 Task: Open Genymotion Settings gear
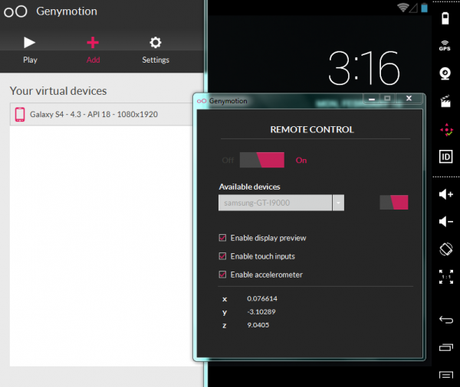(x=156, y=50)
